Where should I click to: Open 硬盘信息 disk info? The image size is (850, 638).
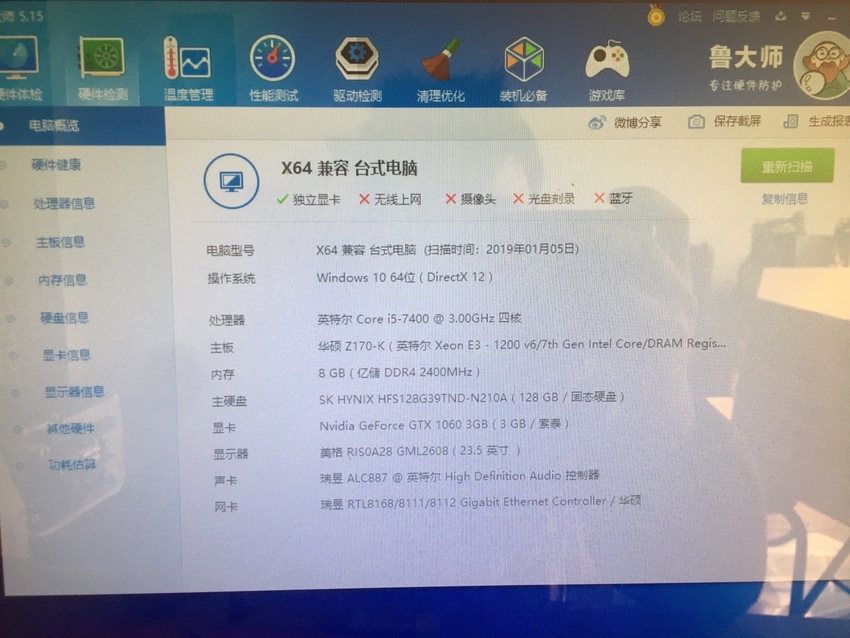click(x=65, y=318)
